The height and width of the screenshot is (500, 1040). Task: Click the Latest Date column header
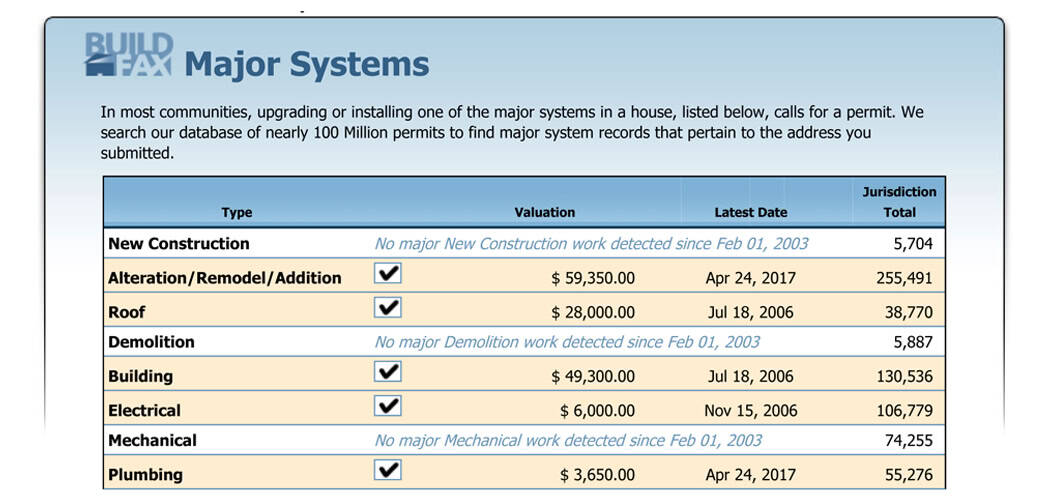(750, 212)
